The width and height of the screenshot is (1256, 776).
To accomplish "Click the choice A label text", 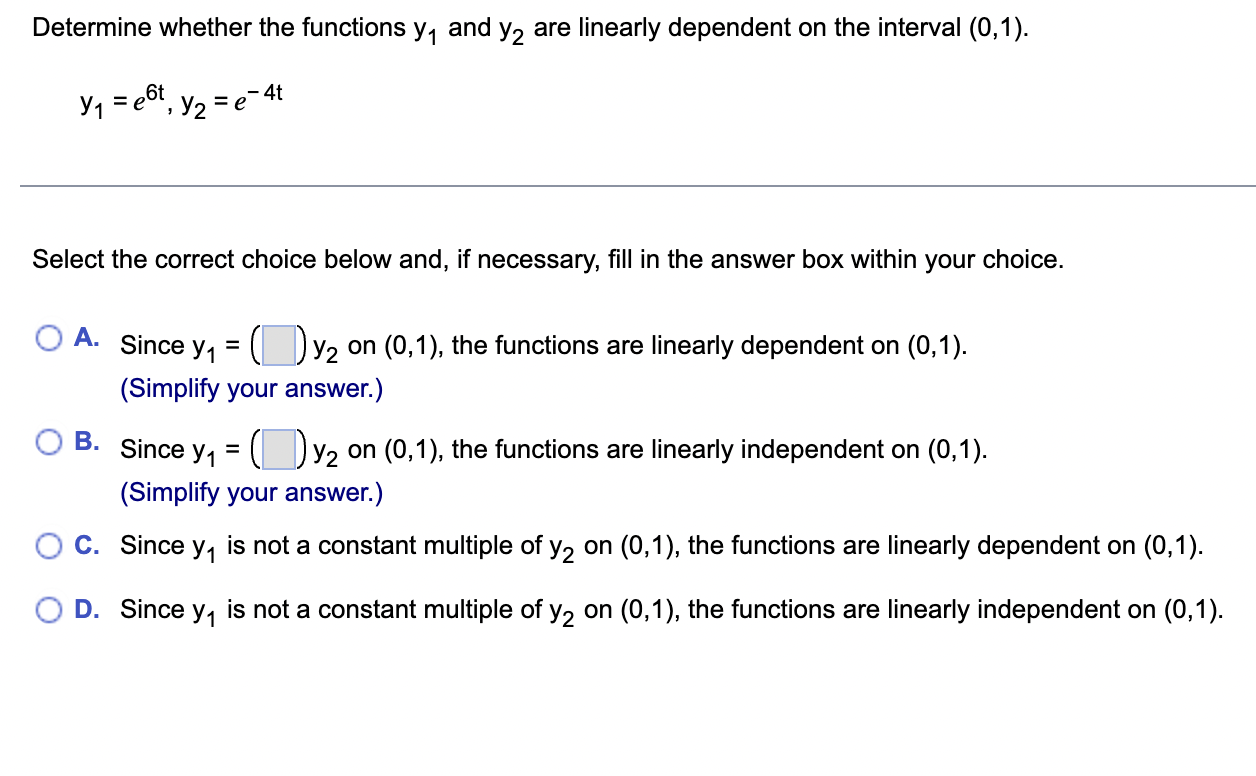I will point(88,337).
